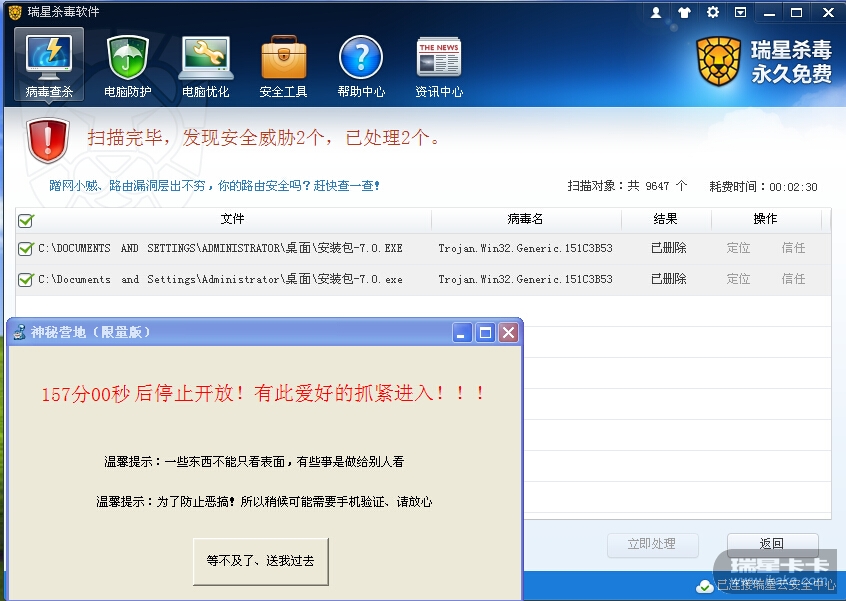Click the 返回 button

772,544
